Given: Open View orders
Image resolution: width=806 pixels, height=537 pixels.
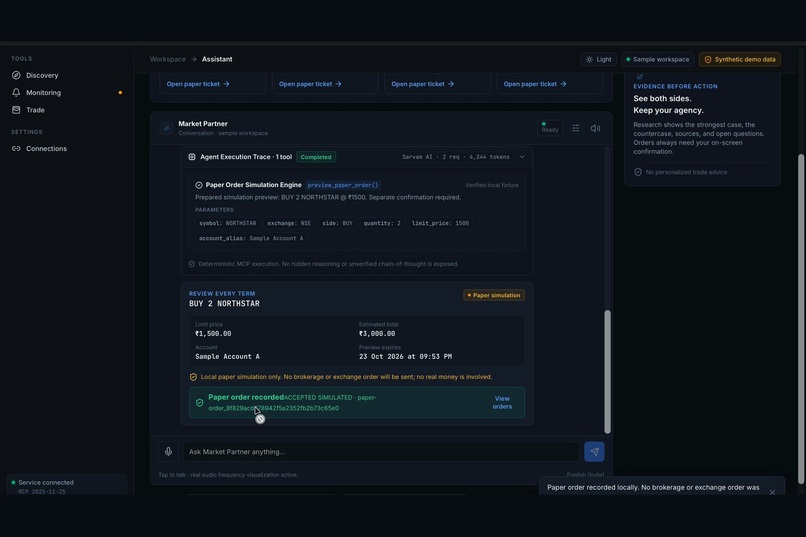Looking at the screenshot, I should (x=502, y=402).
